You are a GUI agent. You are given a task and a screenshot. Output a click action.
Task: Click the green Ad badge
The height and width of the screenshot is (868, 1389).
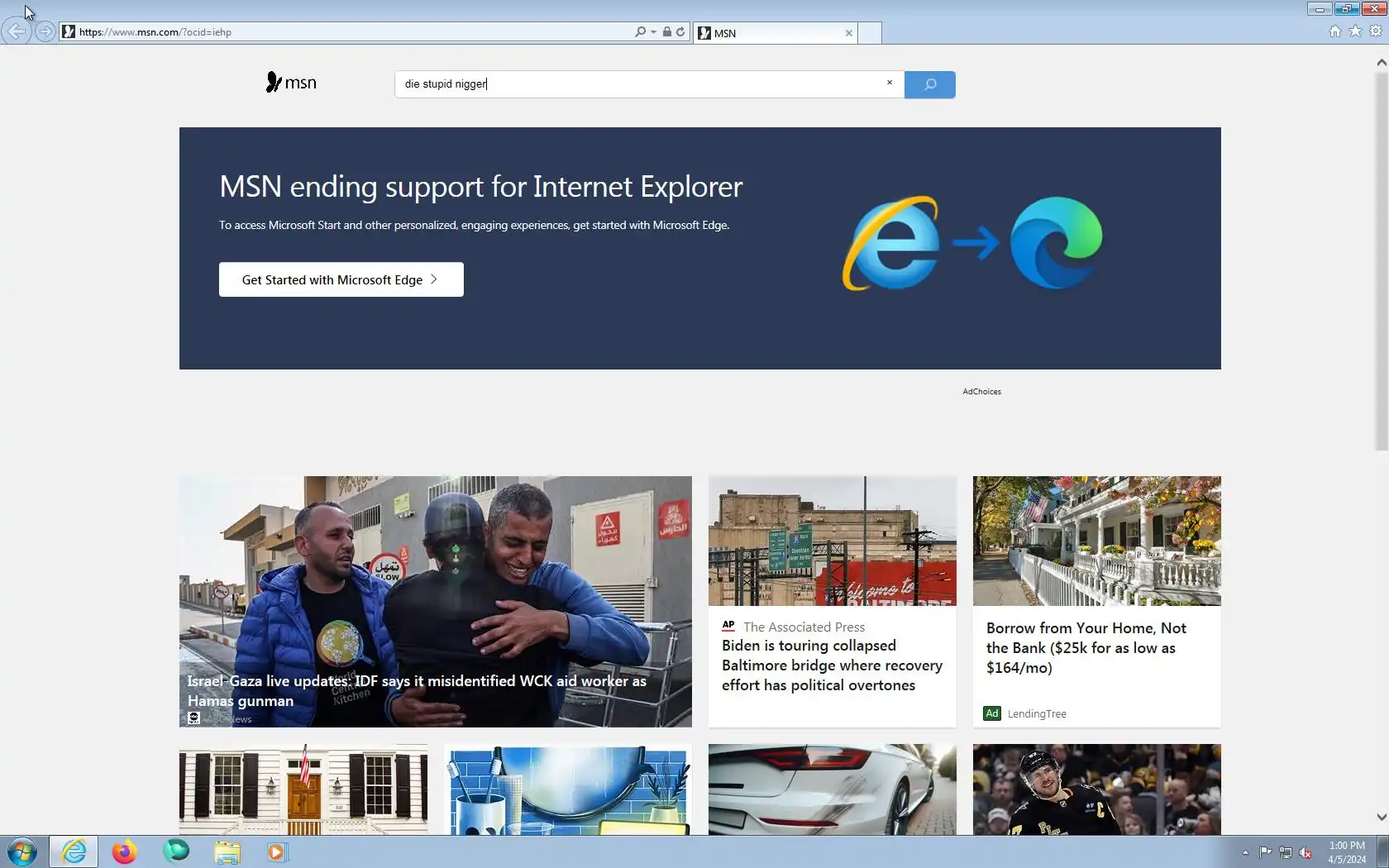point(992,713)
